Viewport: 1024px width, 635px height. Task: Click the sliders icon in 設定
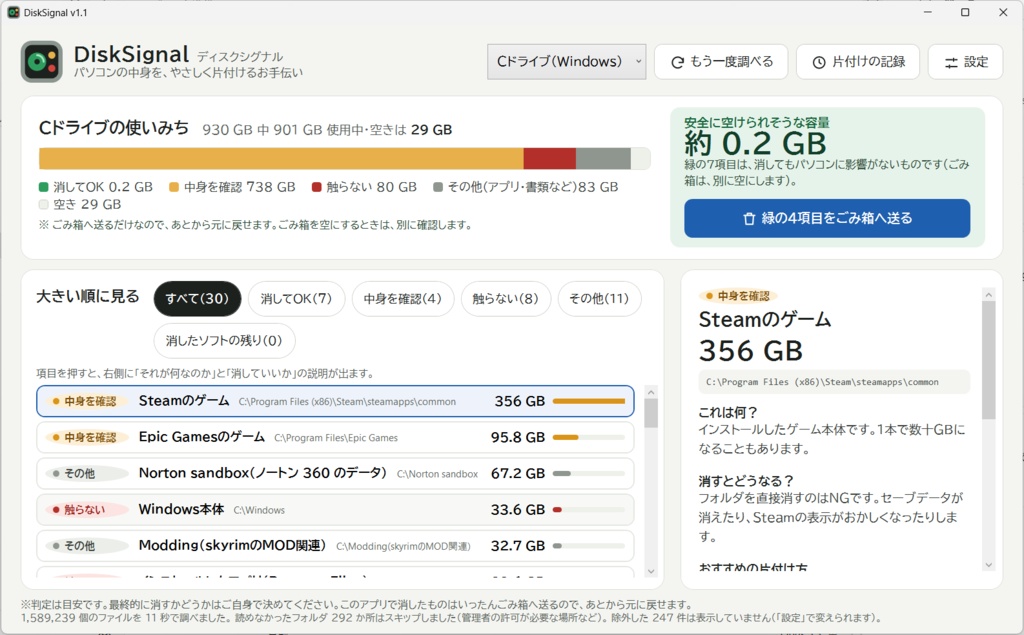(952, 62)
